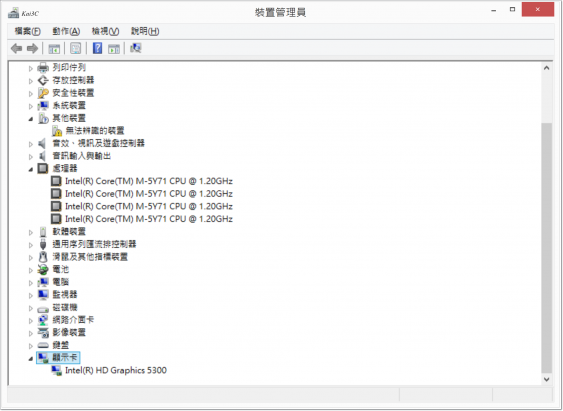563x411 pixels.
Task: Expand the 列印佇列 category
Action: (31, 68)
